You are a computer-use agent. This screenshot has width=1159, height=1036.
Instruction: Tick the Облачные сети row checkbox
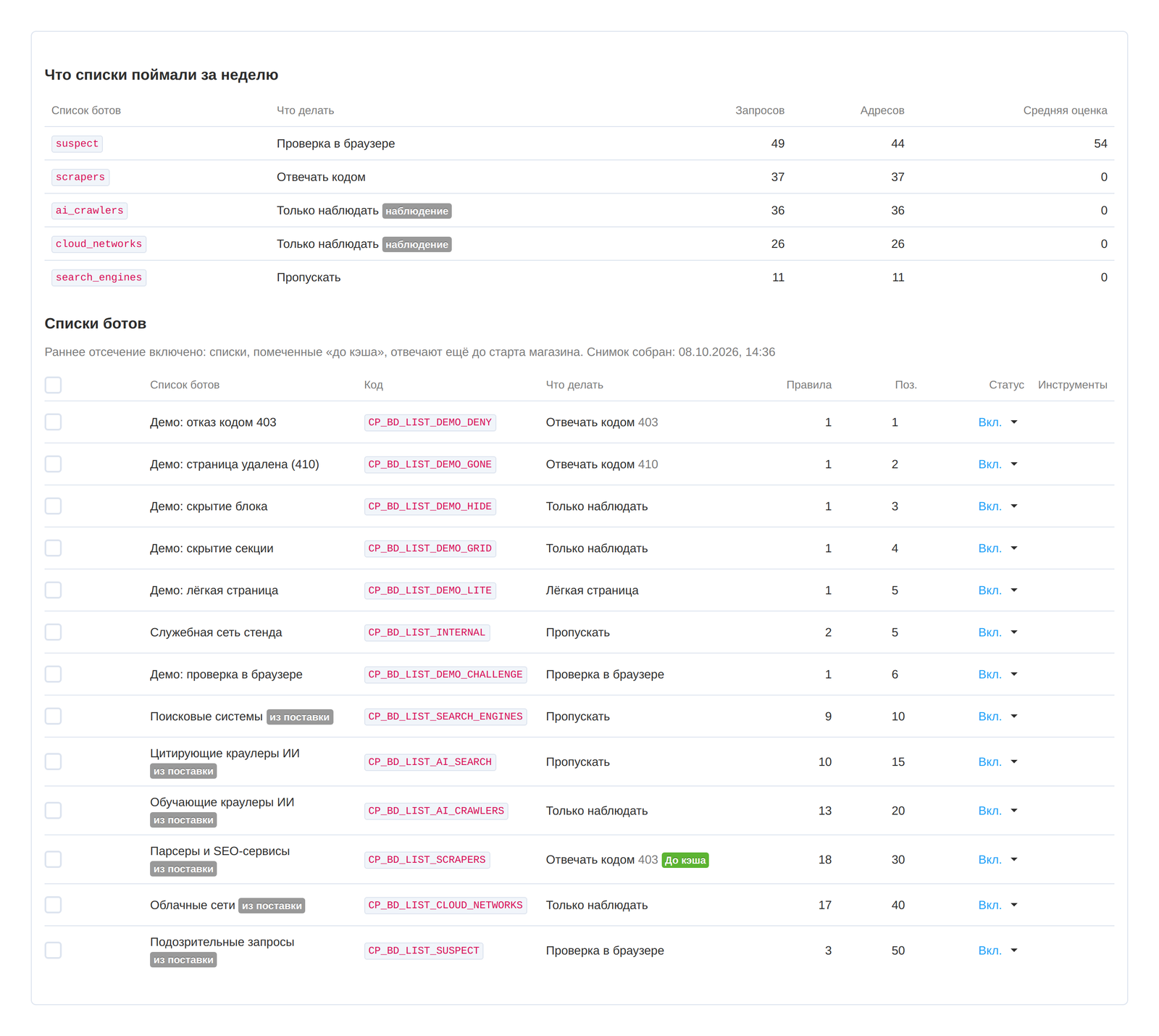tap(53, 905)
